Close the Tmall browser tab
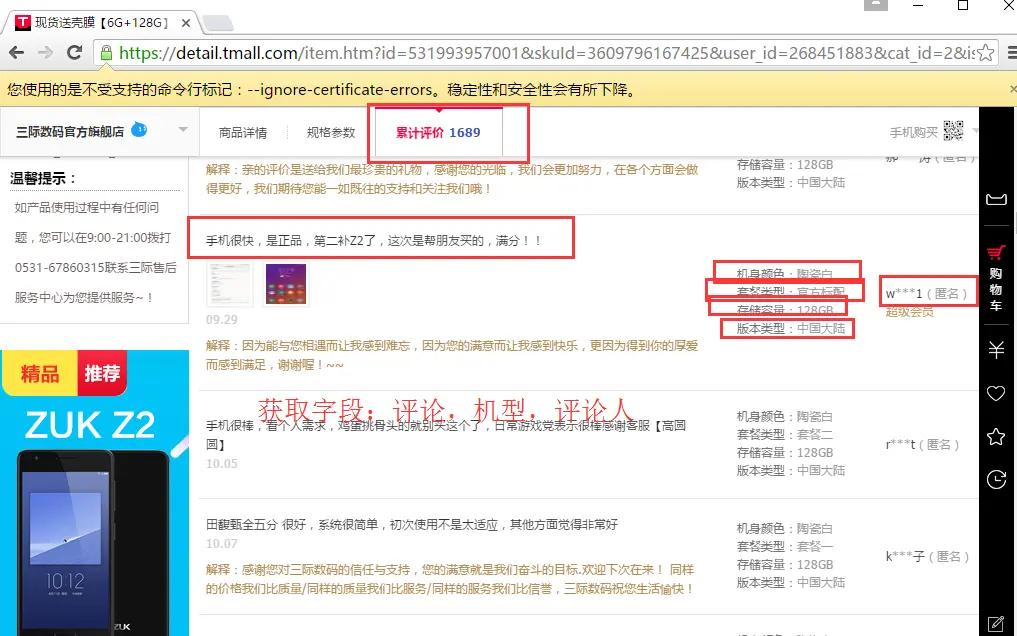 click(x=186, y=23)
